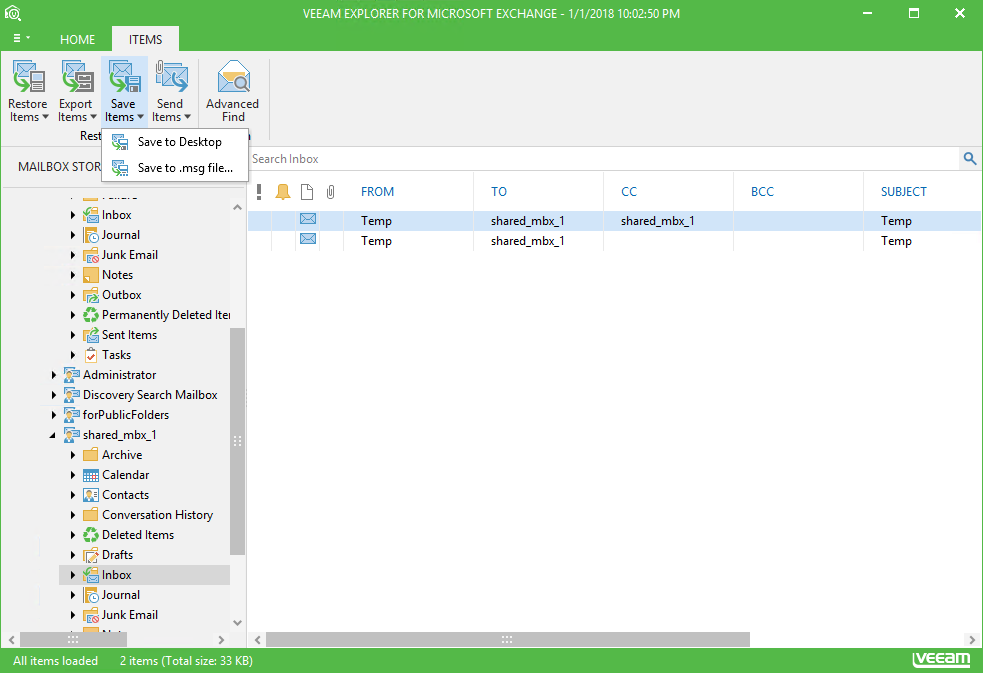Click the Export Items ribbon icon
This screenshot has width=983, height=673.
(x=76, y=77)
